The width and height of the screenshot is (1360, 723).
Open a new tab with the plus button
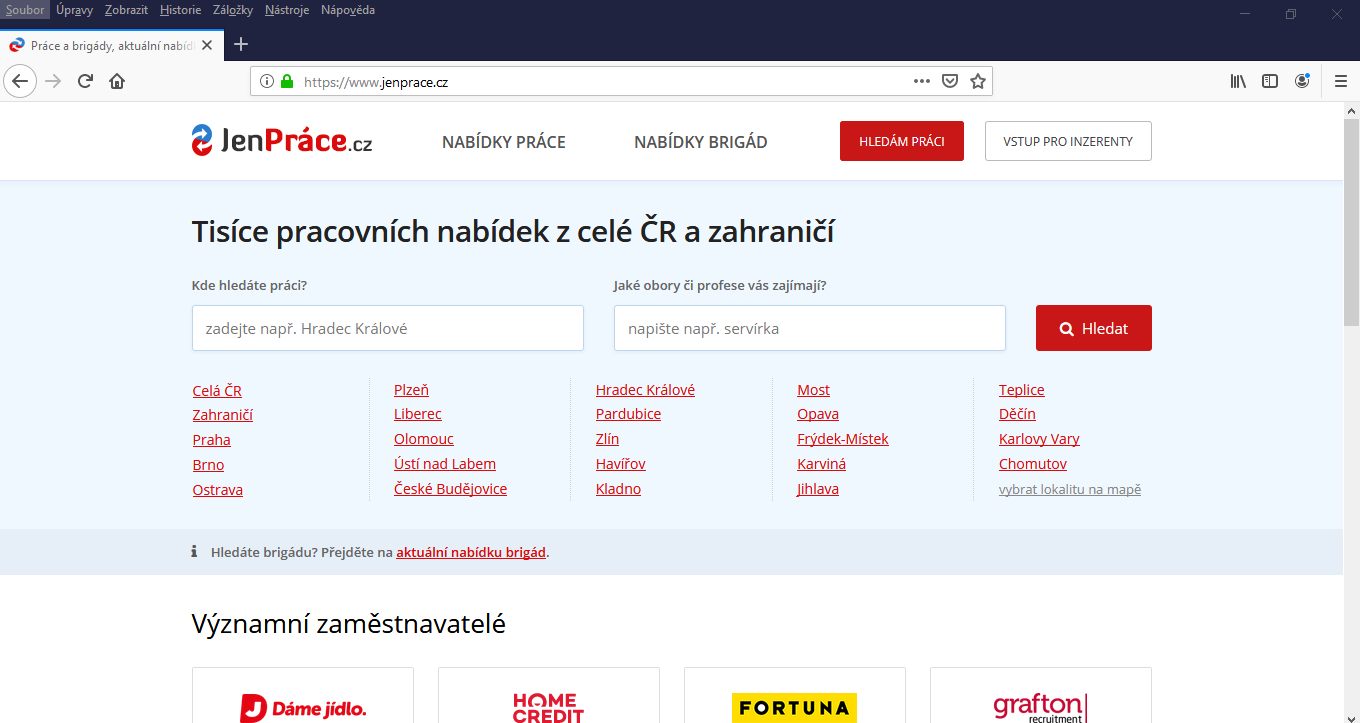tap(241, 44)
